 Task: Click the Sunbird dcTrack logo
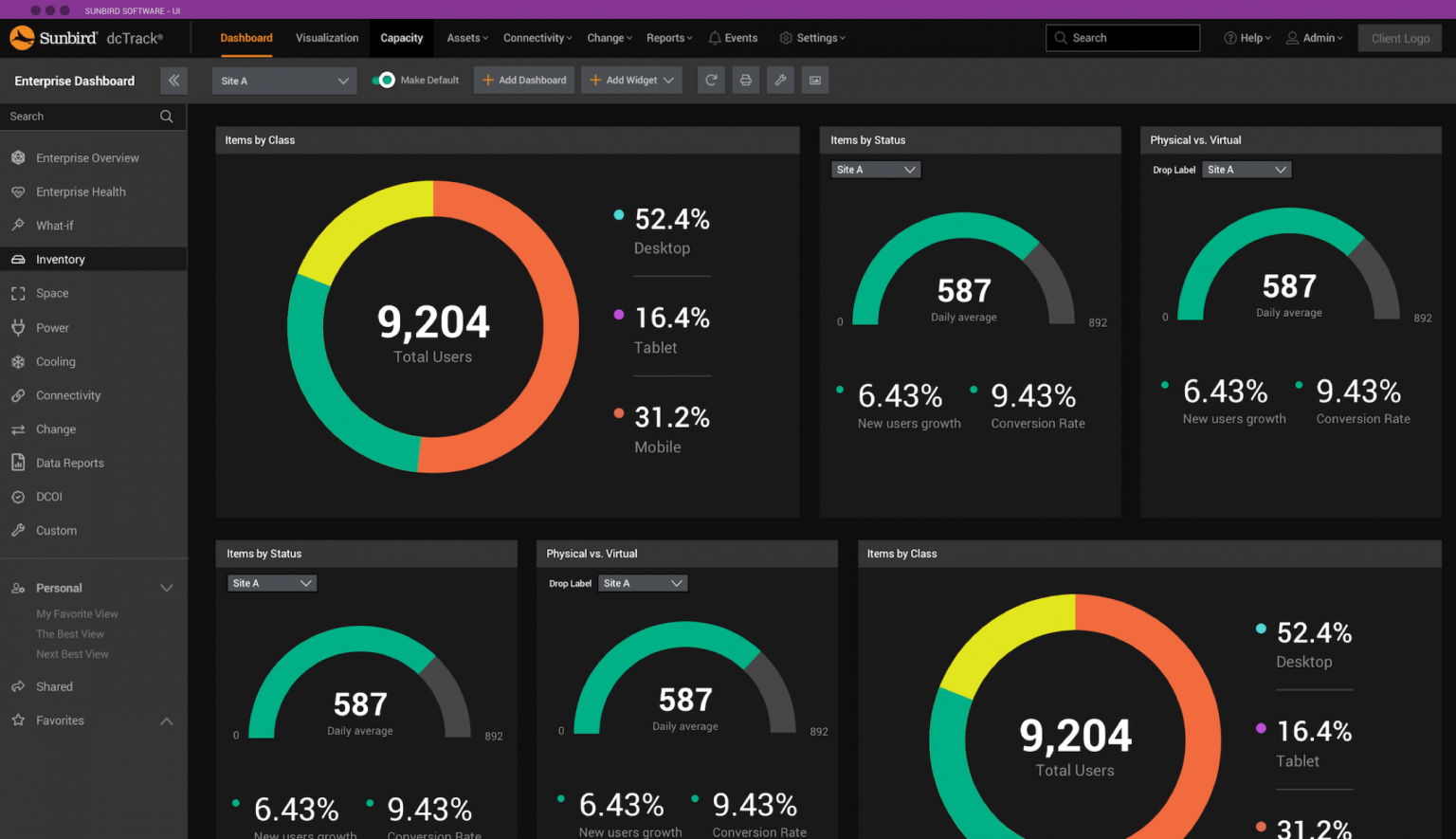tap(86, 38)
